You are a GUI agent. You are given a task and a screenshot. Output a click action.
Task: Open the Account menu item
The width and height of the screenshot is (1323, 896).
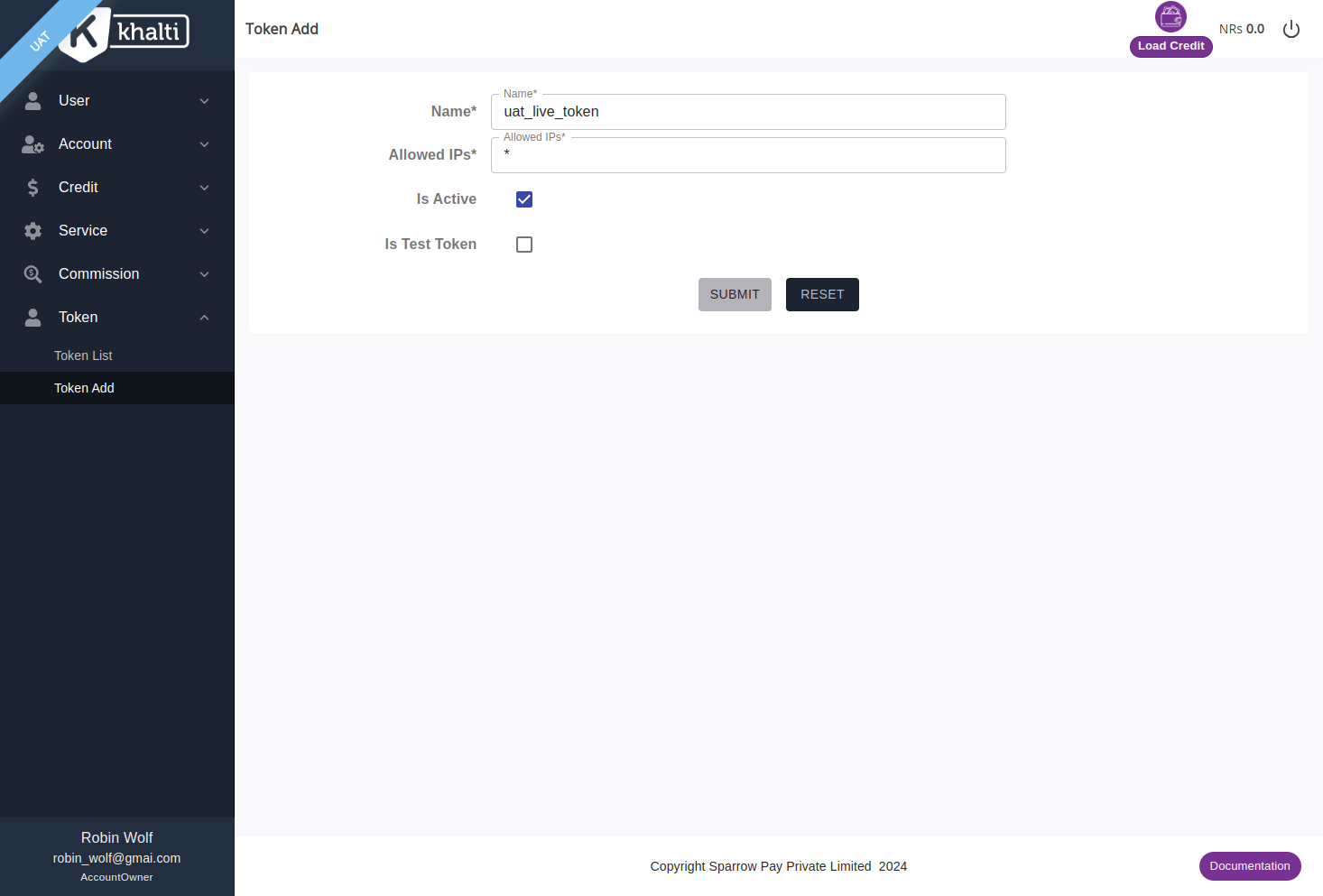coord(117,144)
